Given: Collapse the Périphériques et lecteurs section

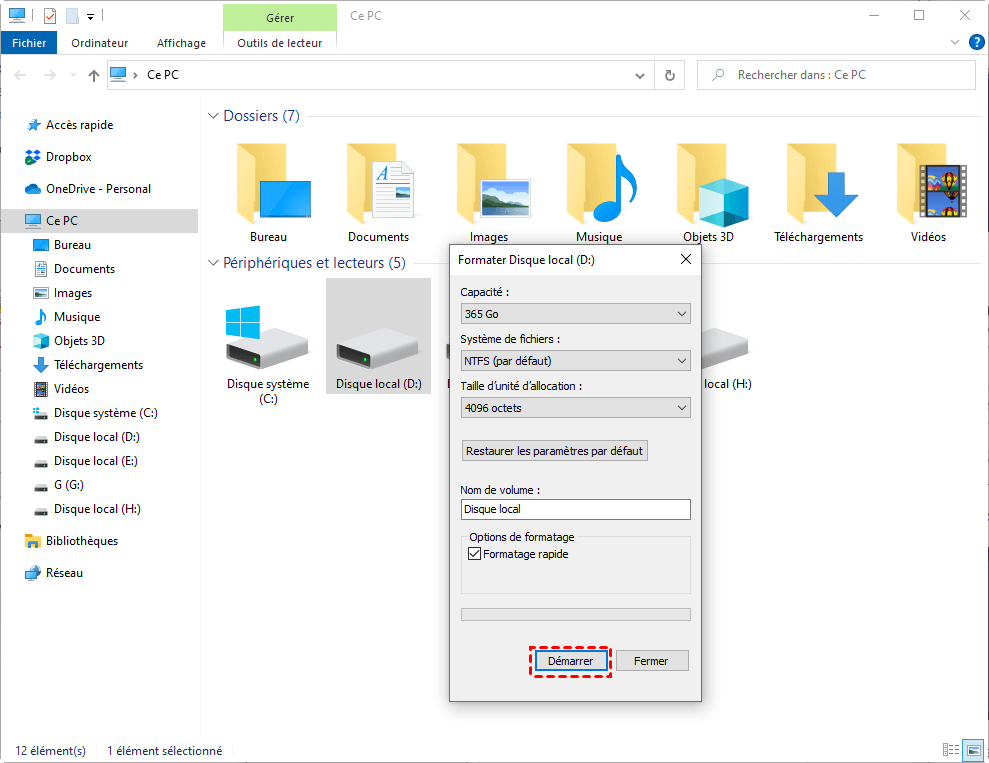Looking at the screenshot, I should pyautogui.click(x=213, y=263).
